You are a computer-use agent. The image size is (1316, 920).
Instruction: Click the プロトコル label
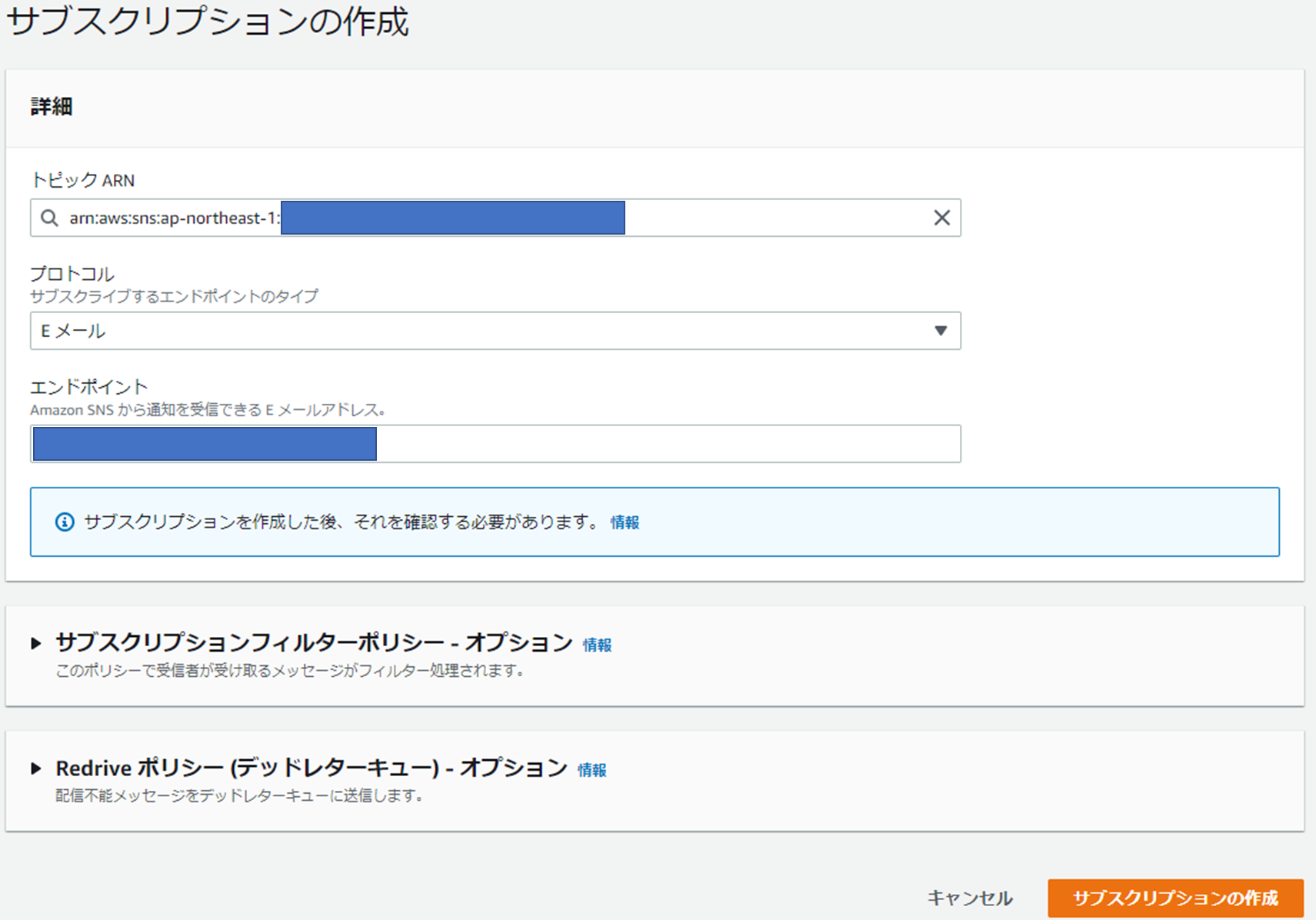72,274
